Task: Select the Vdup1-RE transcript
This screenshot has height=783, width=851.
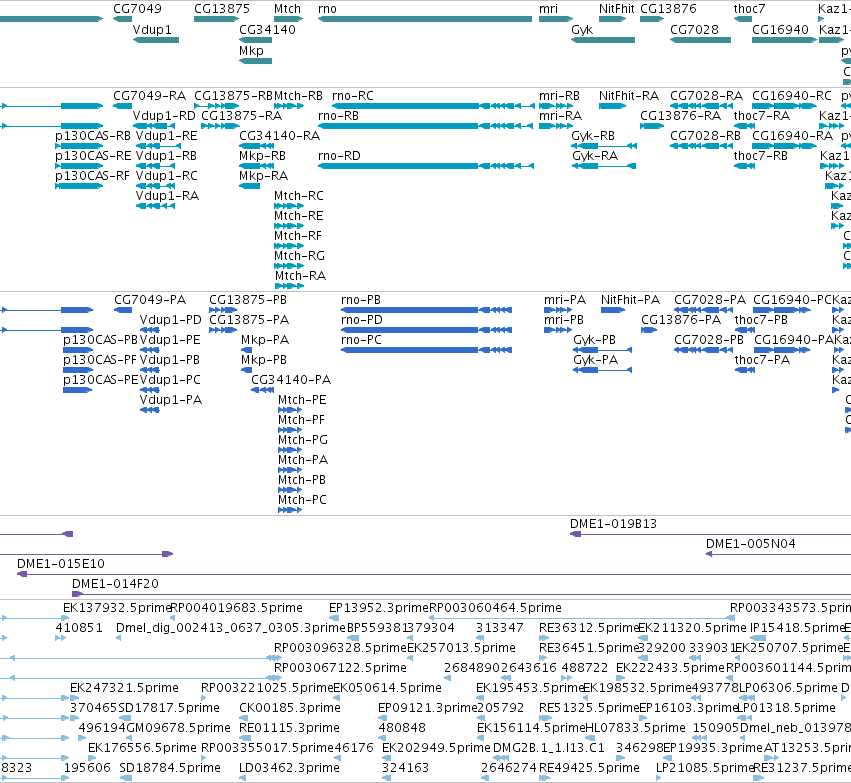Action: (158, 146)
